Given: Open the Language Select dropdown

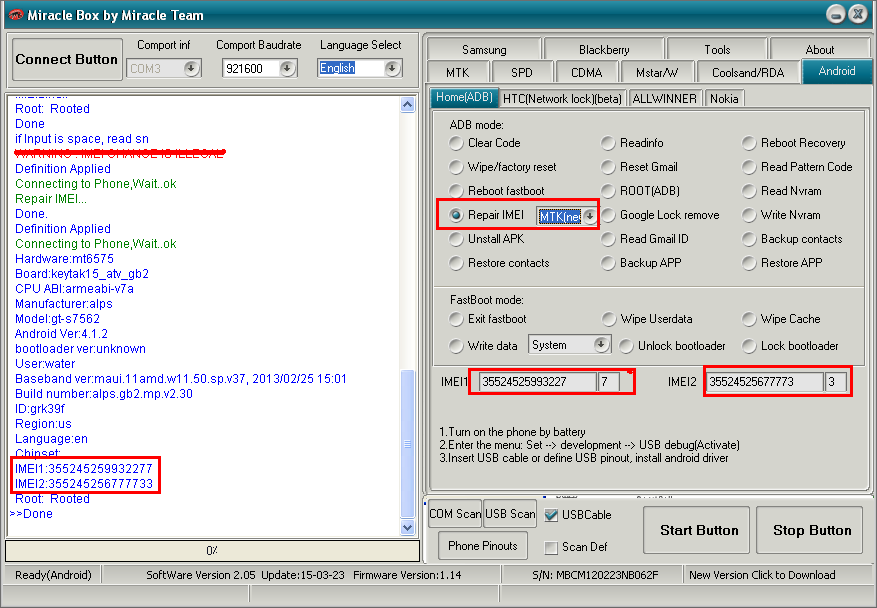Looking at the screenshot, I should pos(392,68).
